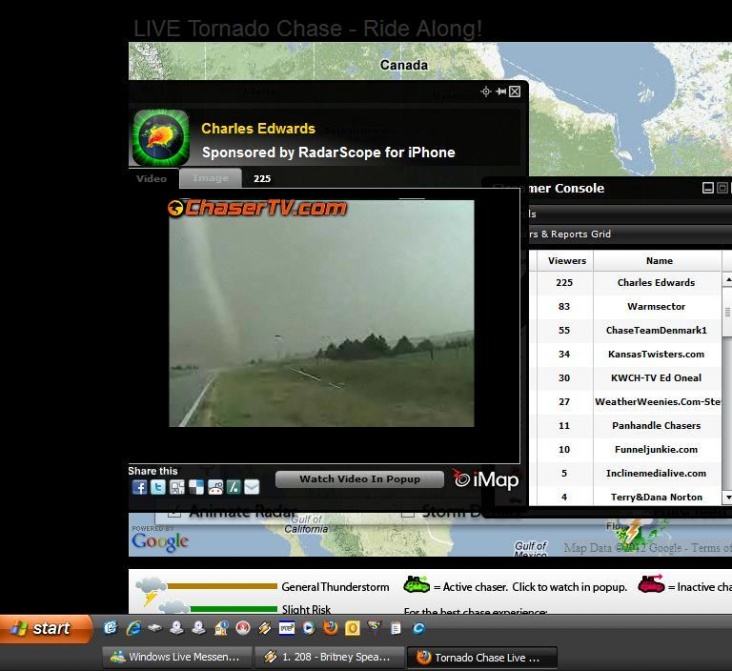Sort table by Viewers column header
The image size is (732, 671).
click(x=566, y=261)
